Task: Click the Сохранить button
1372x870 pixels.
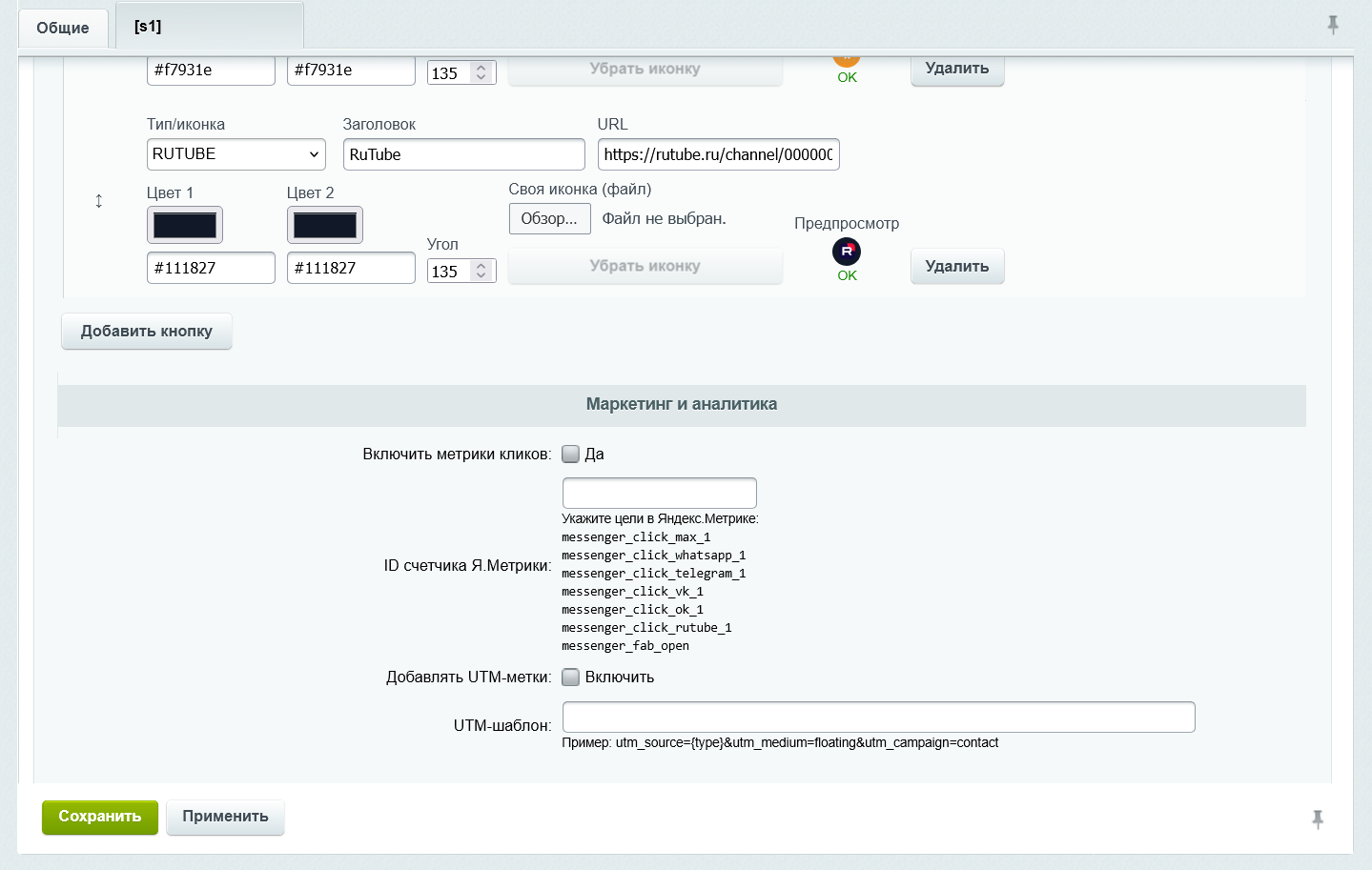Action: click(99, 817)
